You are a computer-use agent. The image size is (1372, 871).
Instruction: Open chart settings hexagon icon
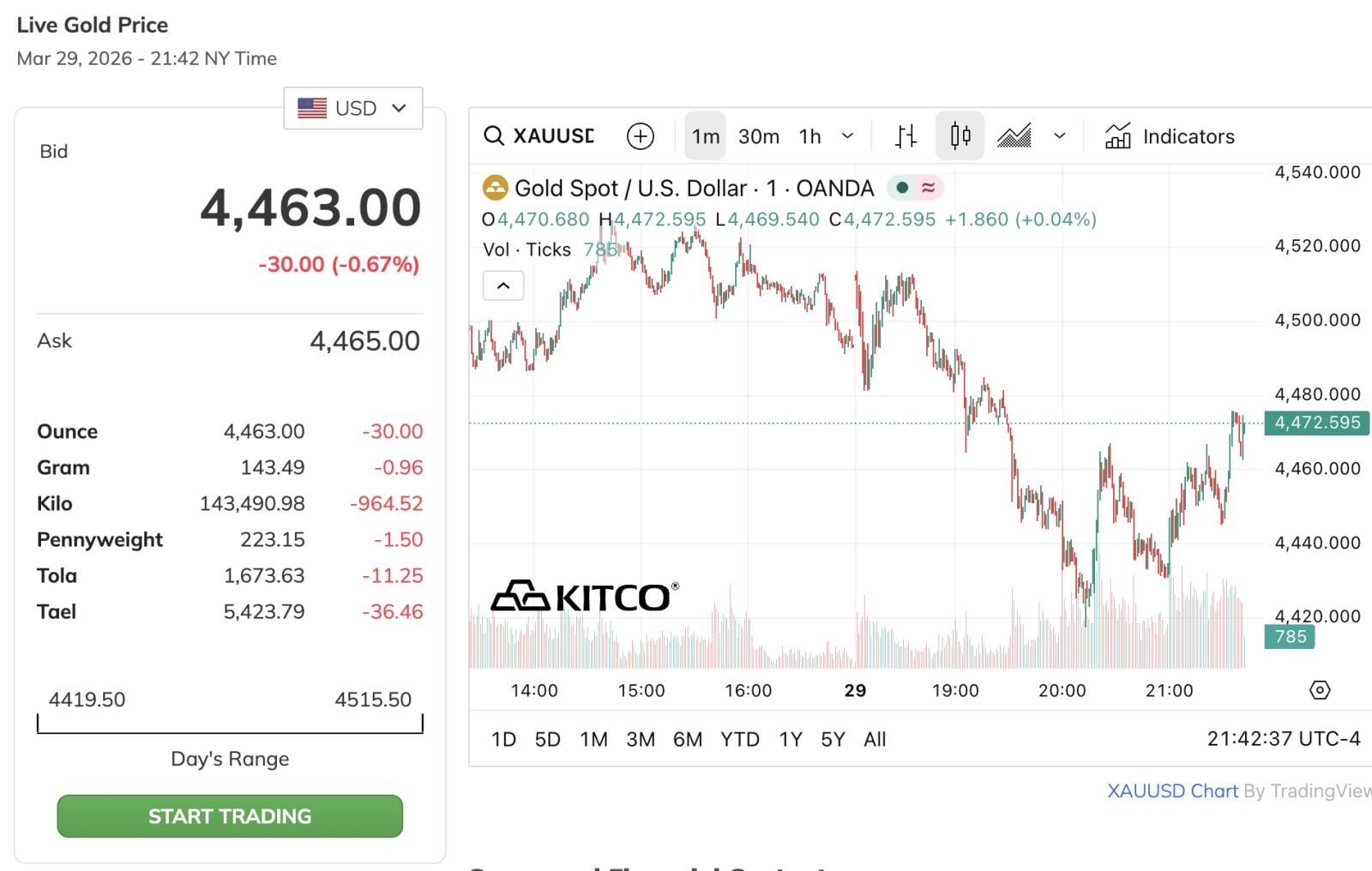[x=1320, y=690]
